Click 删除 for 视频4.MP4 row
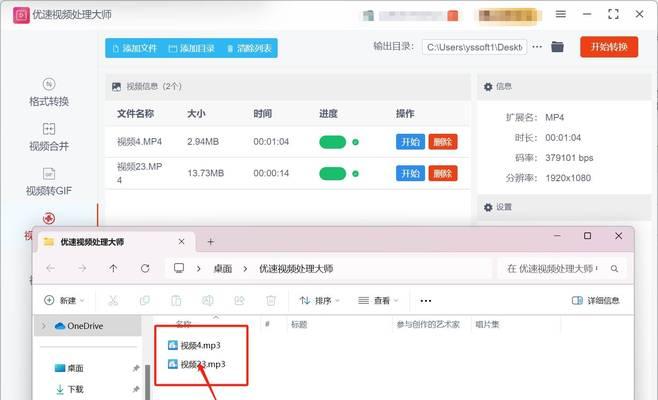 443,142
